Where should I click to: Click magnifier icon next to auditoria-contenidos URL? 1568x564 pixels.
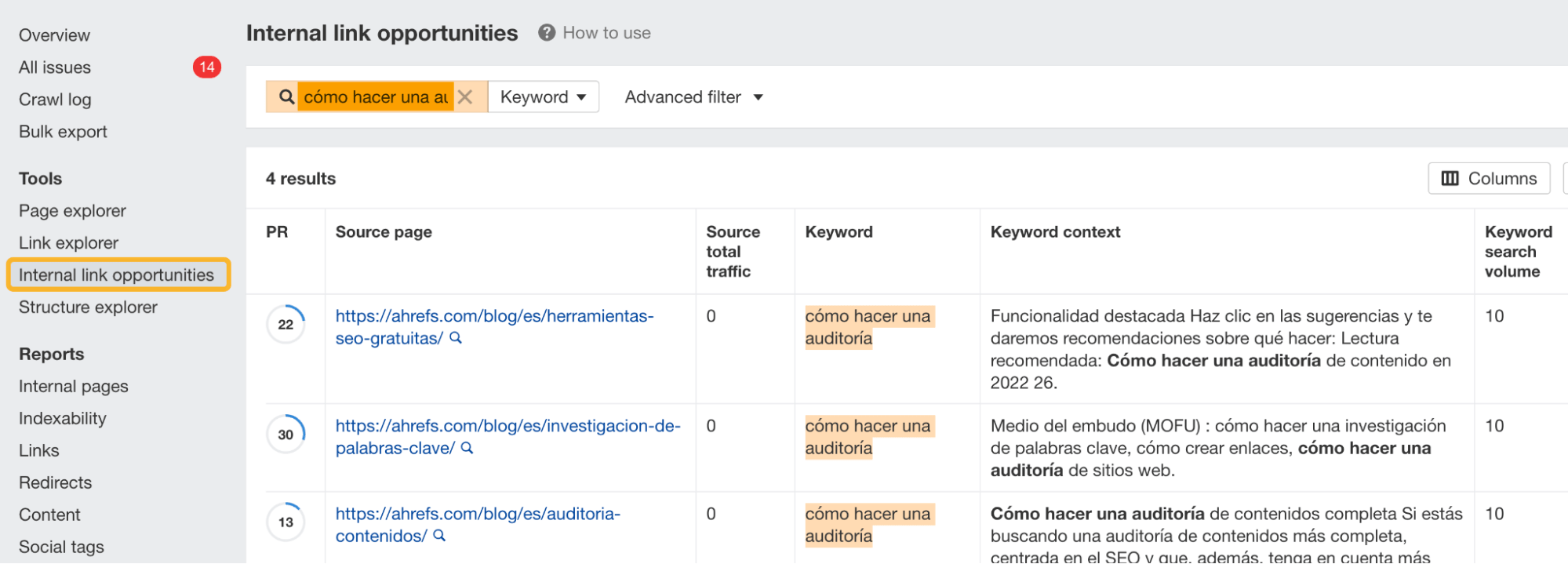(x=439, y=536)
